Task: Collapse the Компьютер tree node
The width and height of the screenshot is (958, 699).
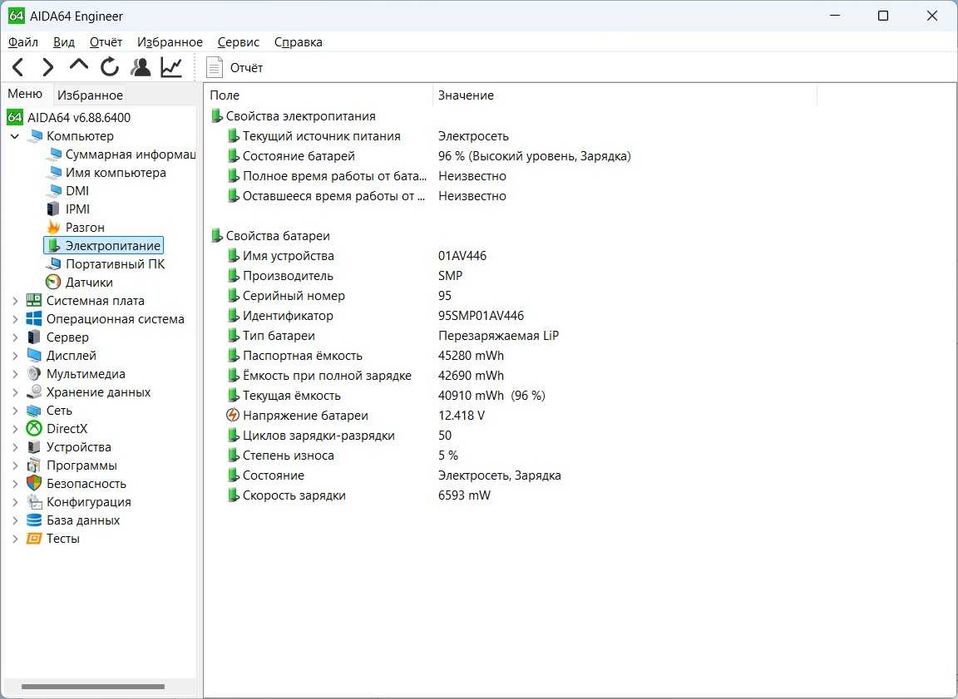Action: tap(15, 136)
